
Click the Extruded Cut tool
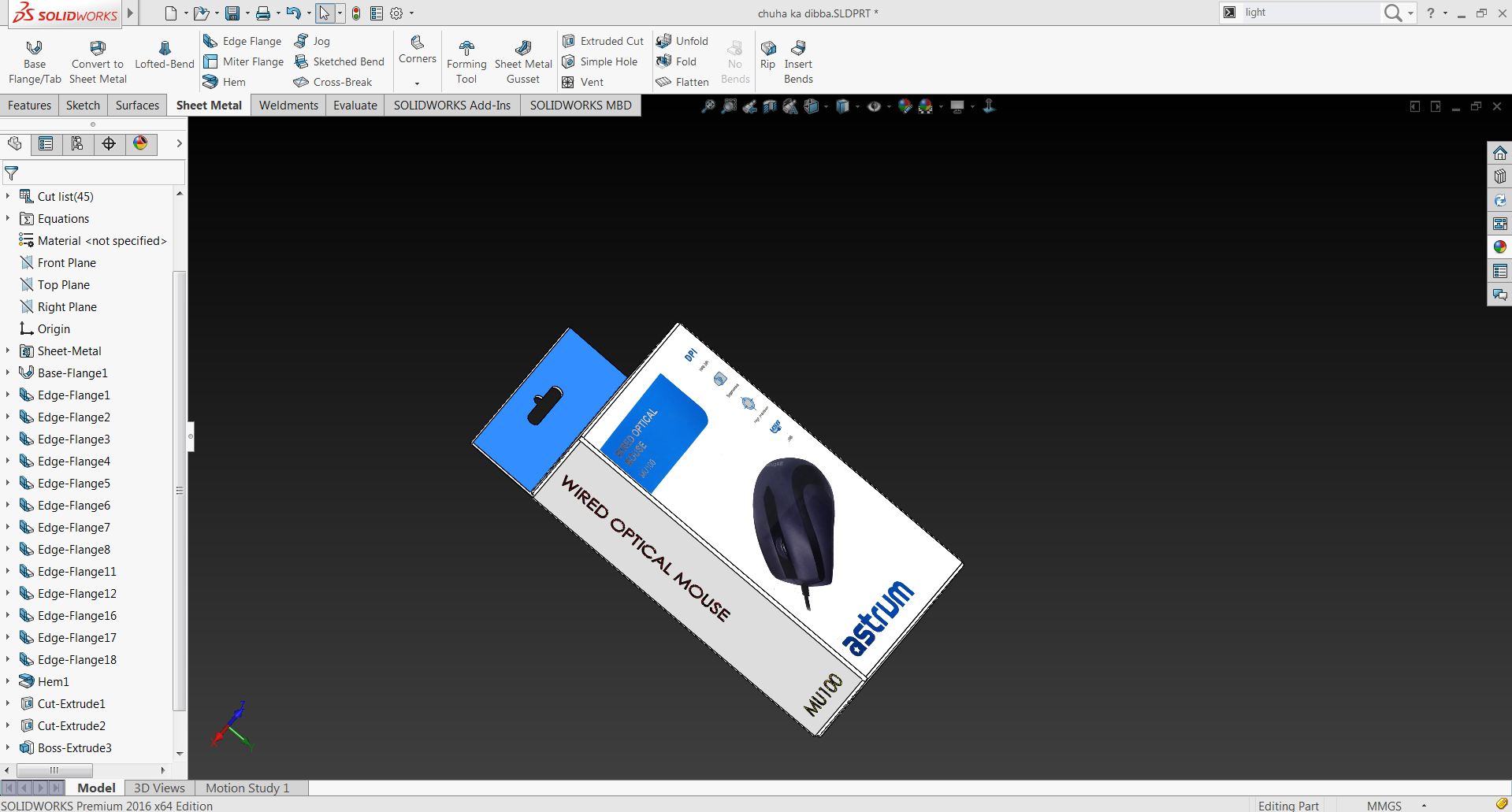click(603, 41)
